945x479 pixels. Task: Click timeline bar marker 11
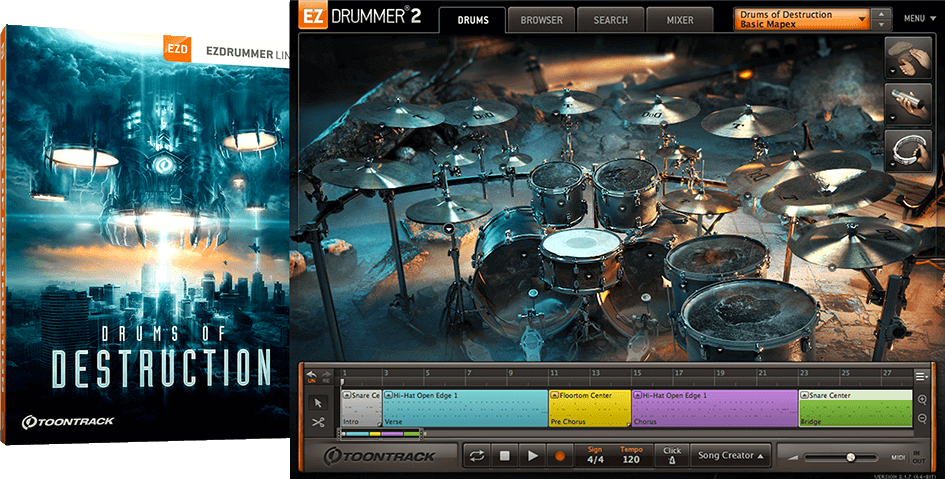coord(554,373)
